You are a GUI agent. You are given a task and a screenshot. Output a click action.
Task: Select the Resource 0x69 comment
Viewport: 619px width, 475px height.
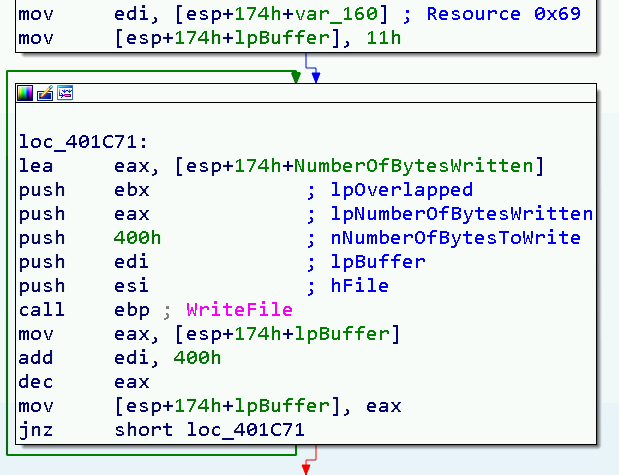[503, 14]
